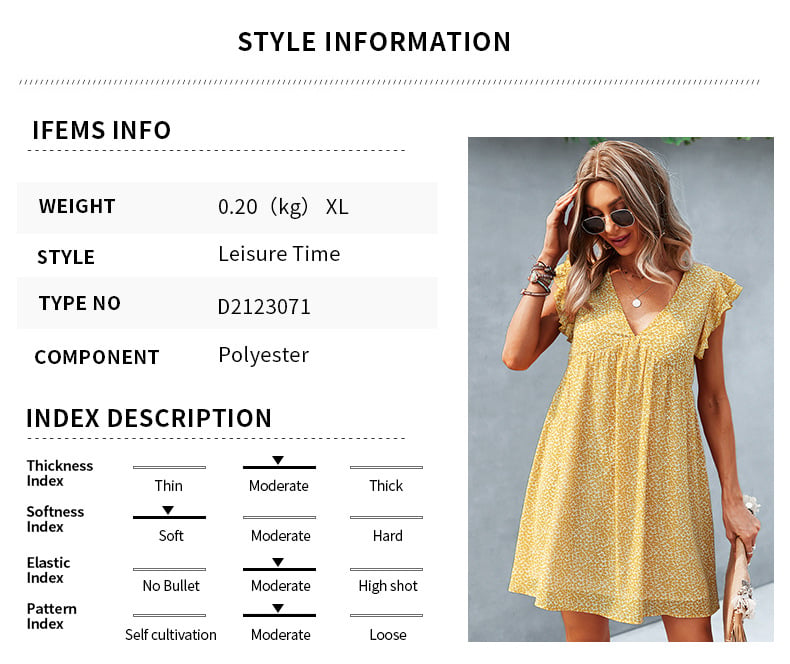Click the IFEMS INFO section title
790x664 pixels.
click(x=102, y=130)
